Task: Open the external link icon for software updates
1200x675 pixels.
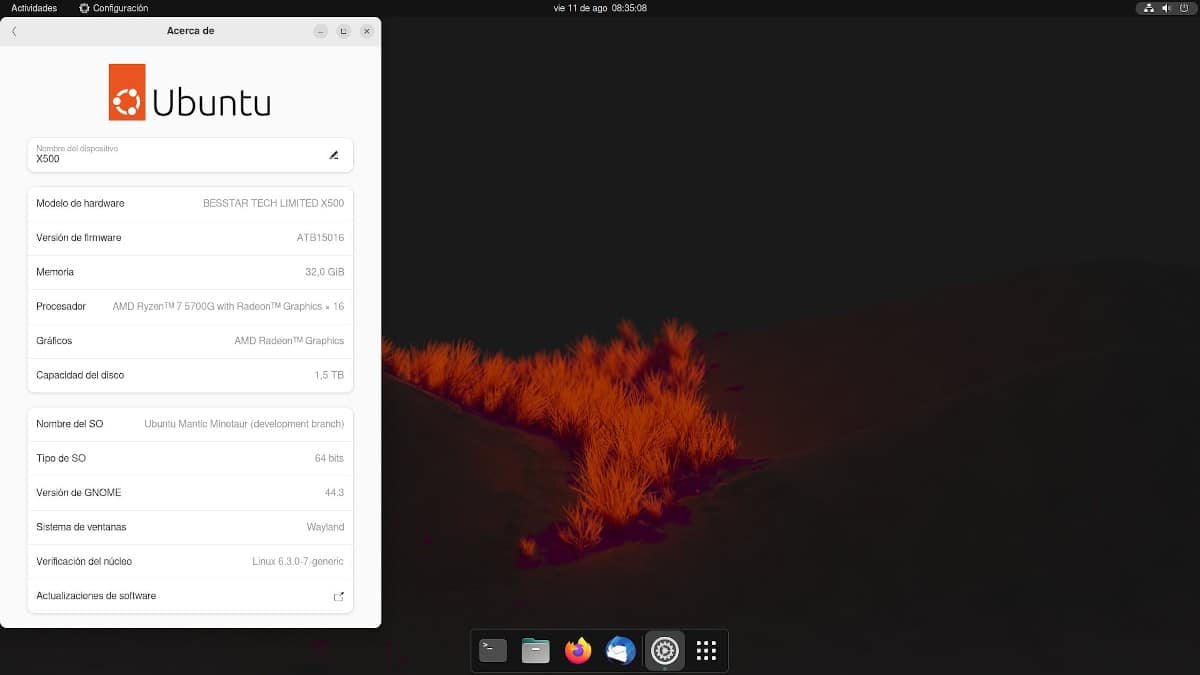Action: [338, 596]
